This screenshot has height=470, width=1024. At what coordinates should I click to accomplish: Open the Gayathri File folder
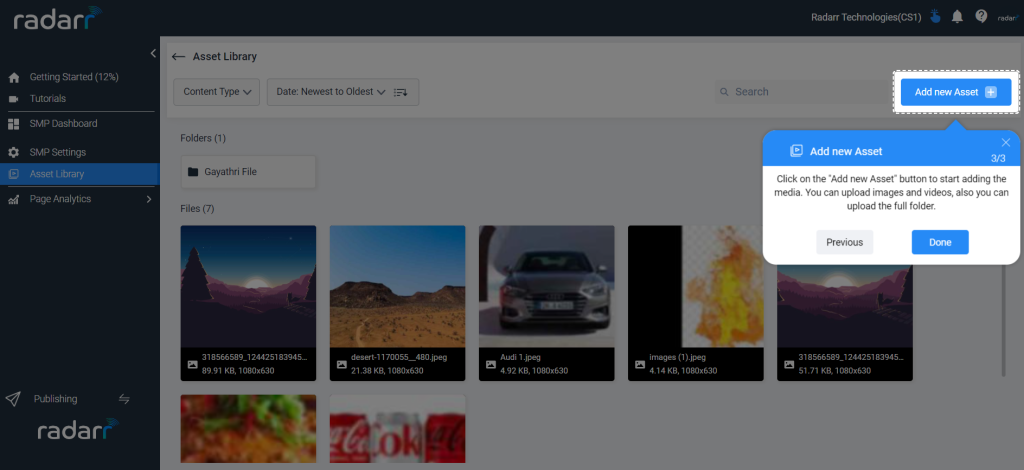[248, 172]
